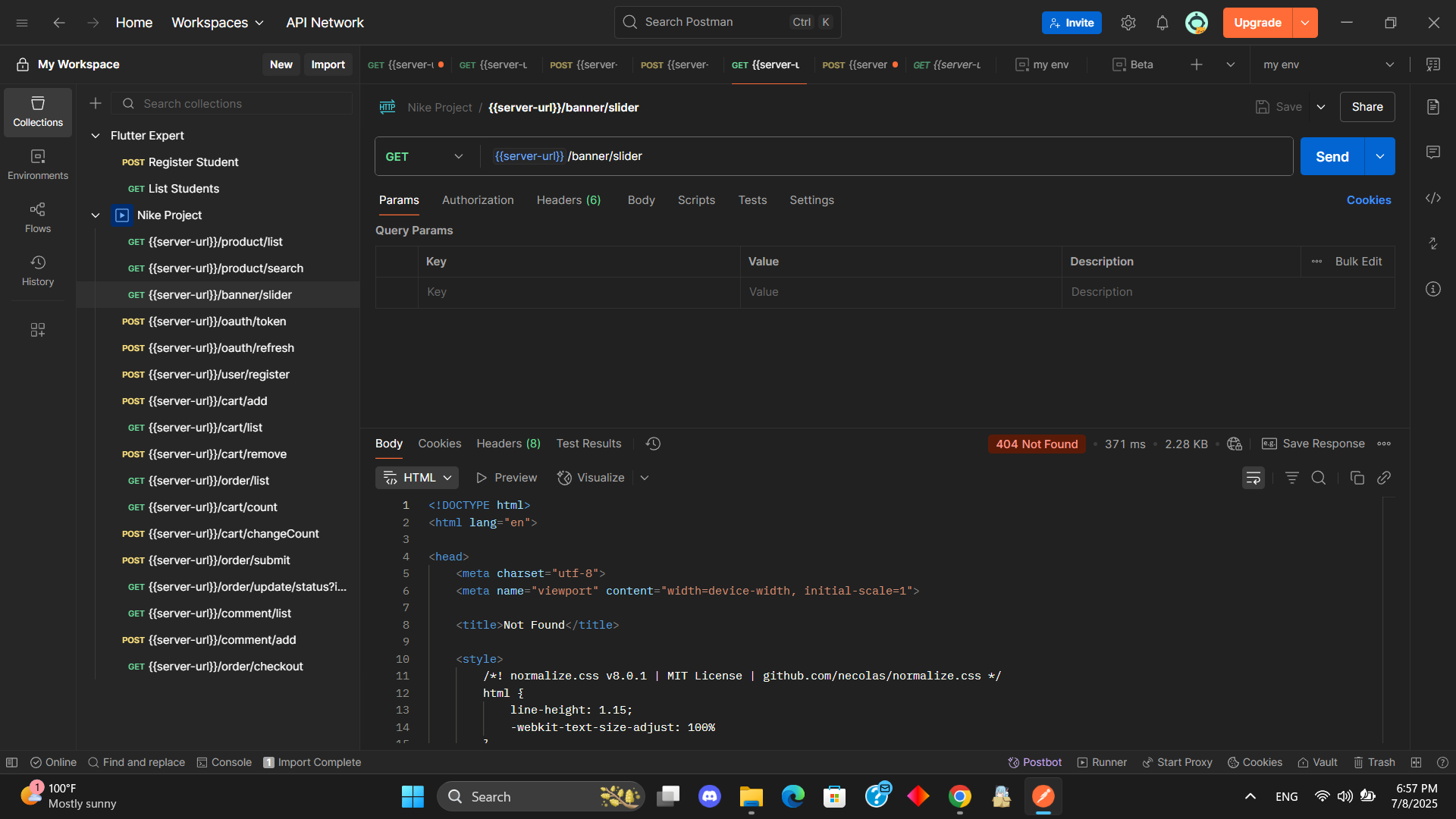
Task: Open the hamburger menu icon
Action: [22, 23]
